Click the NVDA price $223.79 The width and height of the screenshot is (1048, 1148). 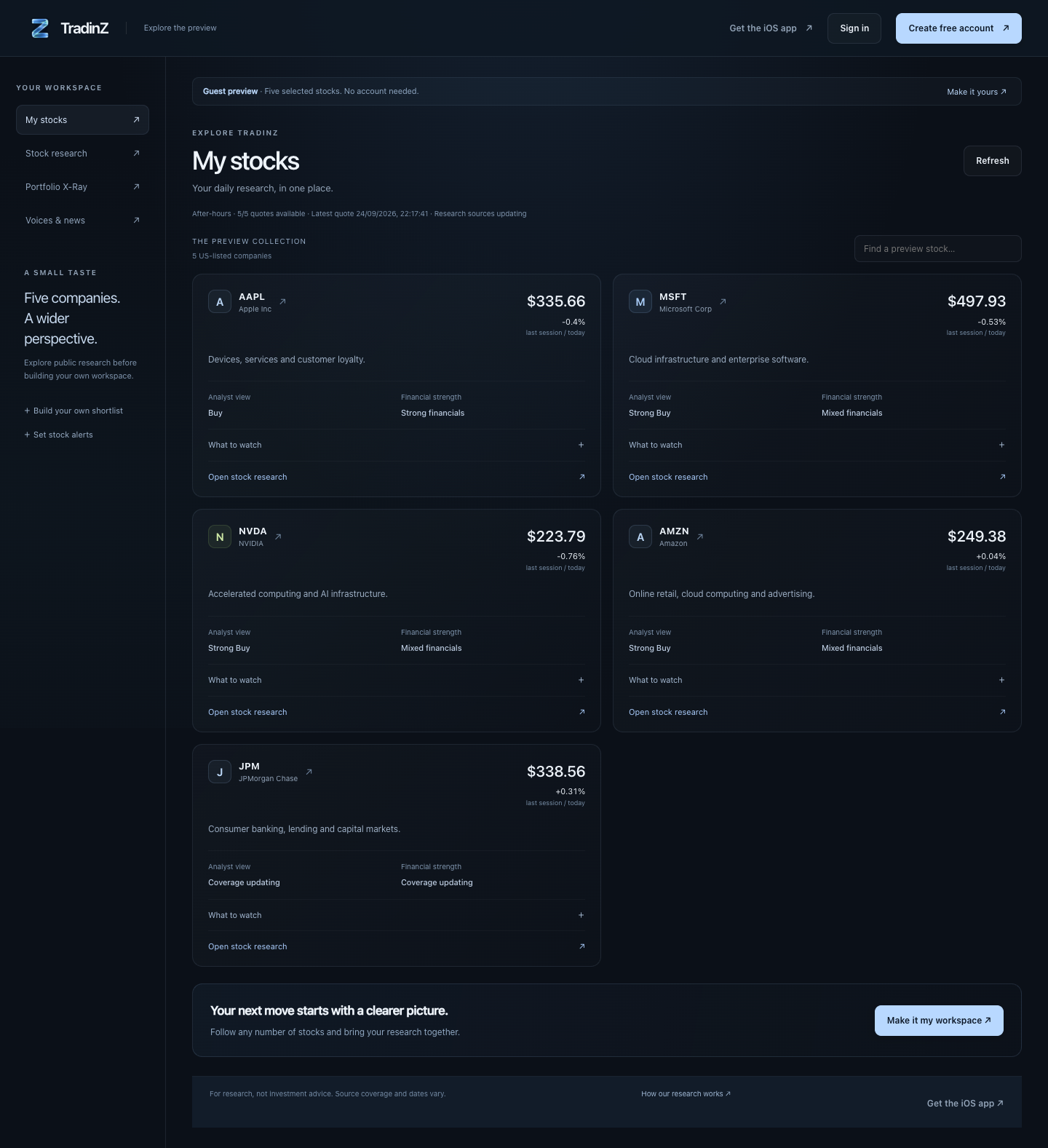[x=556, y=537]
